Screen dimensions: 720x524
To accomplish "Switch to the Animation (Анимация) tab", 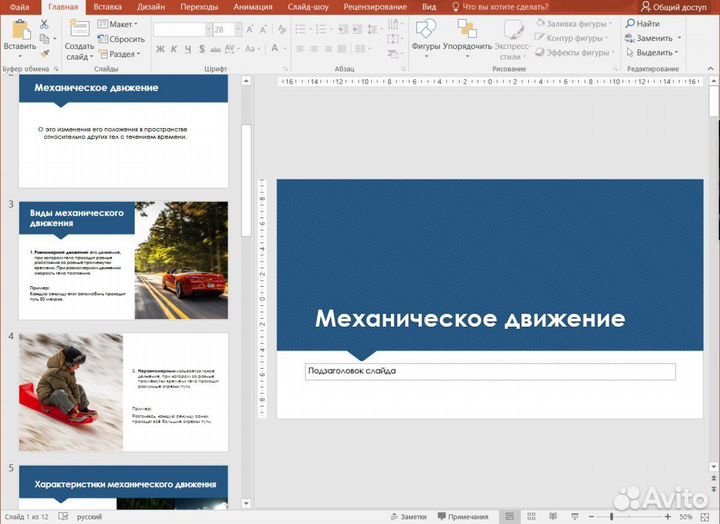I will (x=253, y=7).
